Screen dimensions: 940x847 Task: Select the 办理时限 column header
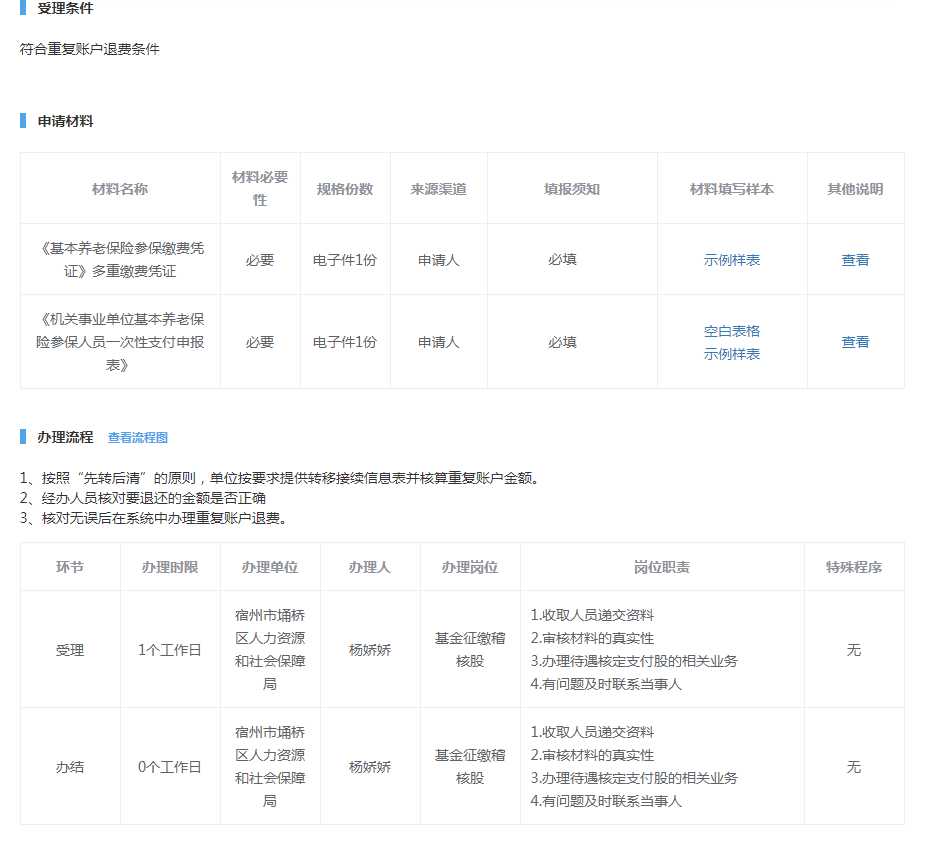pyautogui.click(x=170, y=567)
